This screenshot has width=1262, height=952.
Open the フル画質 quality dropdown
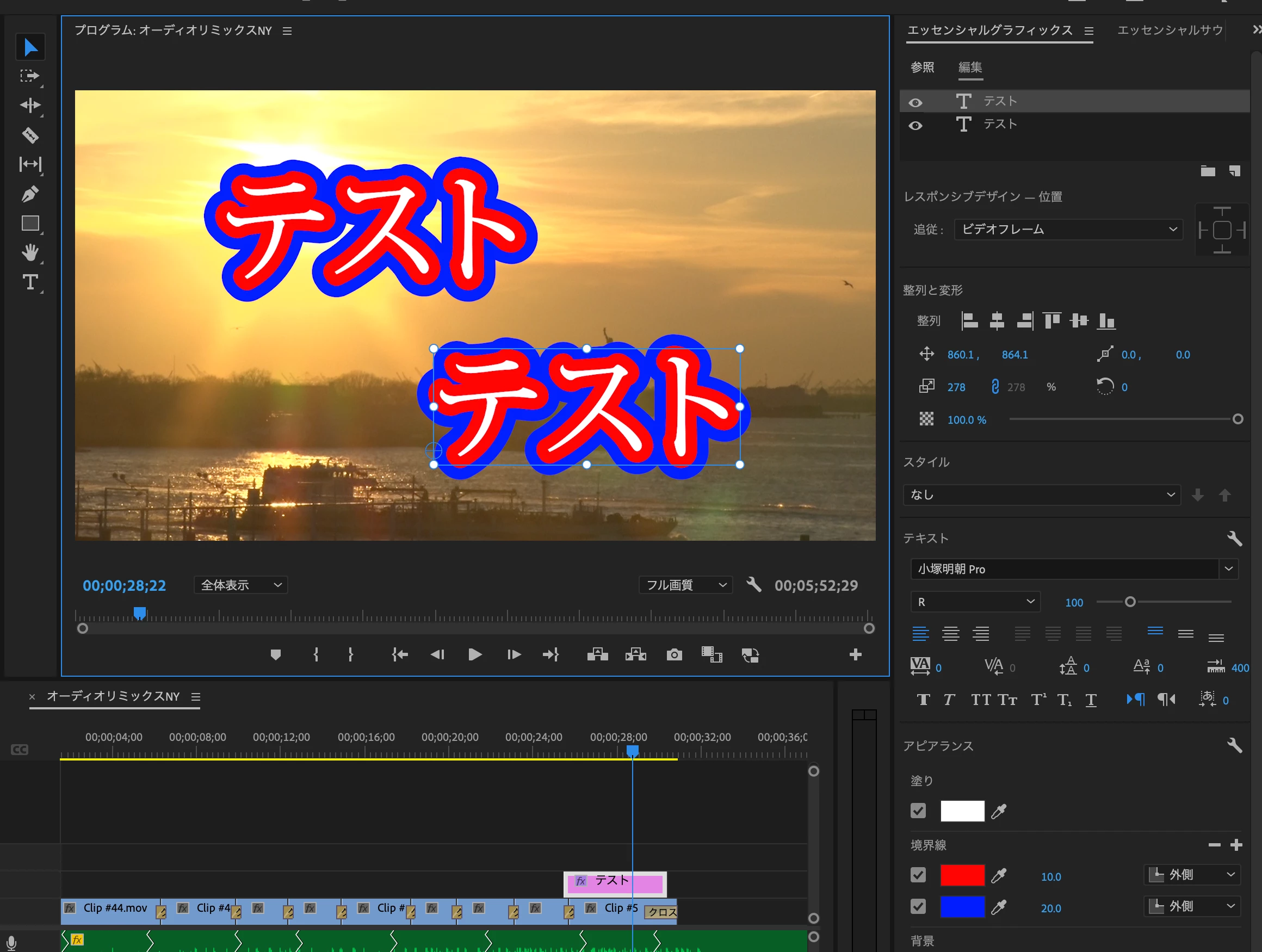685,585
